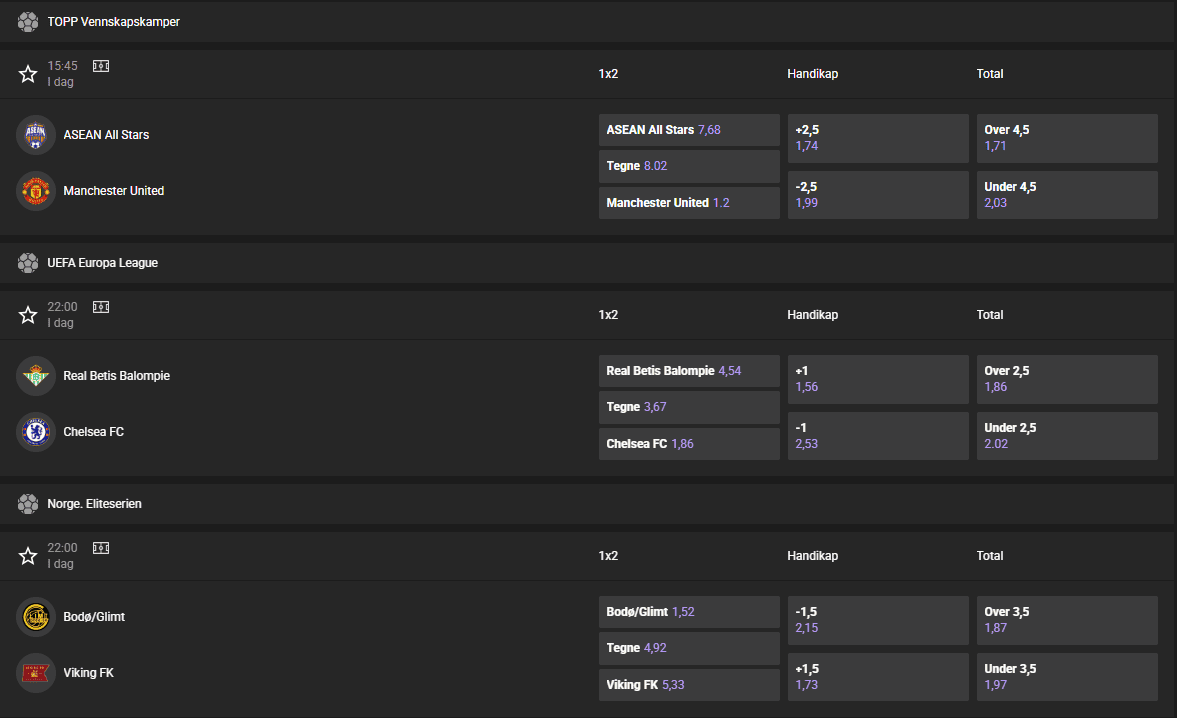
Task: Bet on Manchester United win at 1.2
Action: coord(689,203)
